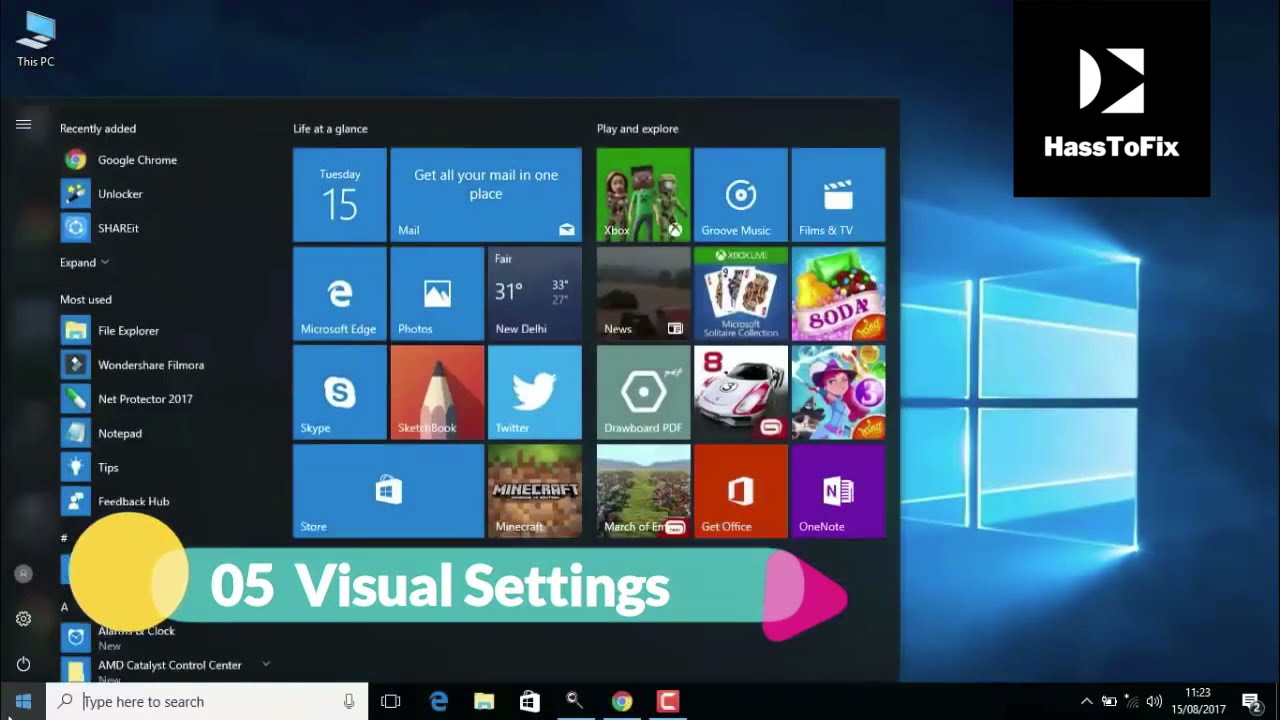The height and width of the screenshot is (720, 1280).
Task: Click the Settings gear in Start menu
Action: pos(23,619)
